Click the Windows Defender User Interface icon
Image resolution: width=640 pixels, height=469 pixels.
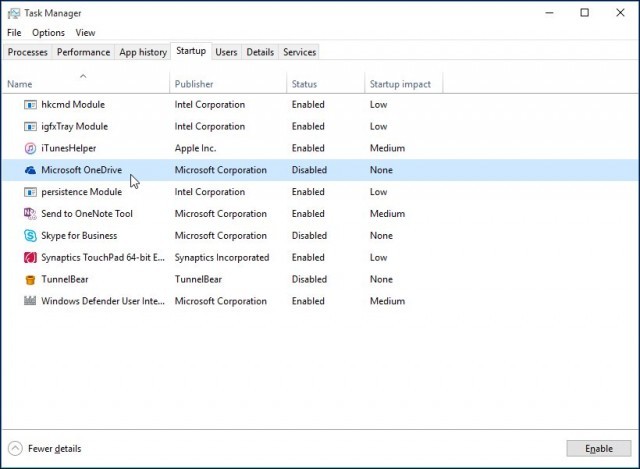[x=30, y=302]
